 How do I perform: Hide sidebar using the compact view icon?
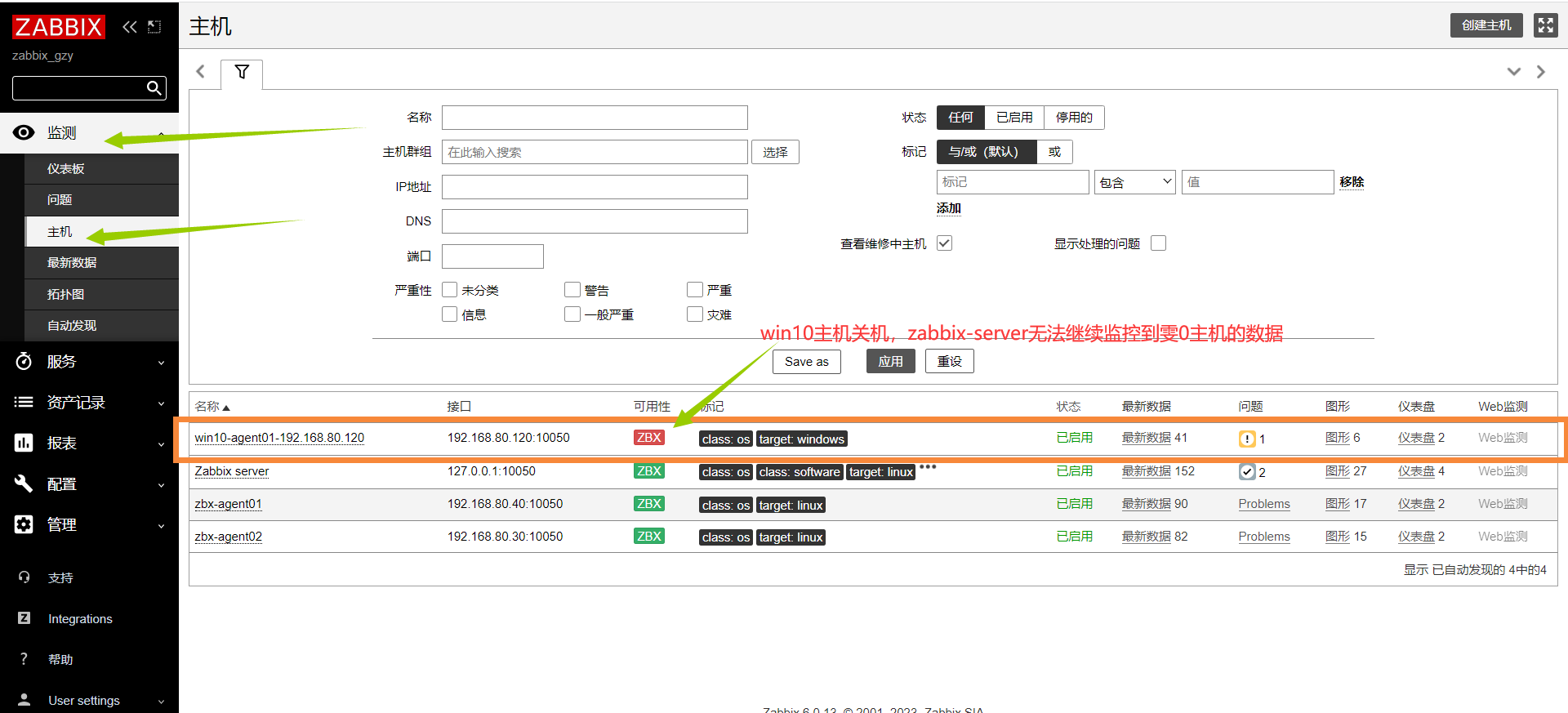click(x=154, y=27)
